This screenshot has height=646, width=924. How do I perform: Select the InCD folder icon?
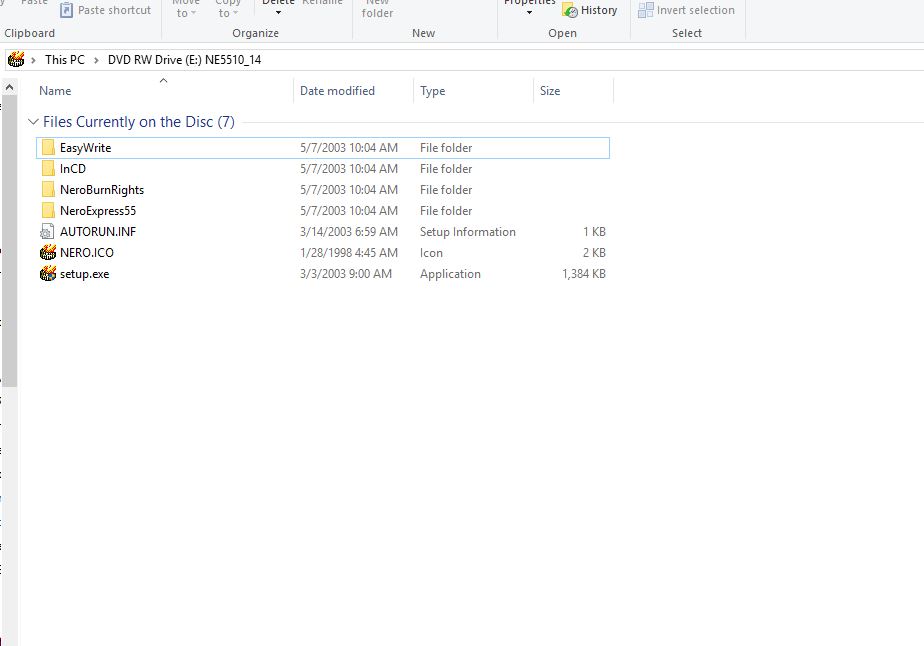pyautogui.click(x=48, y=169)
